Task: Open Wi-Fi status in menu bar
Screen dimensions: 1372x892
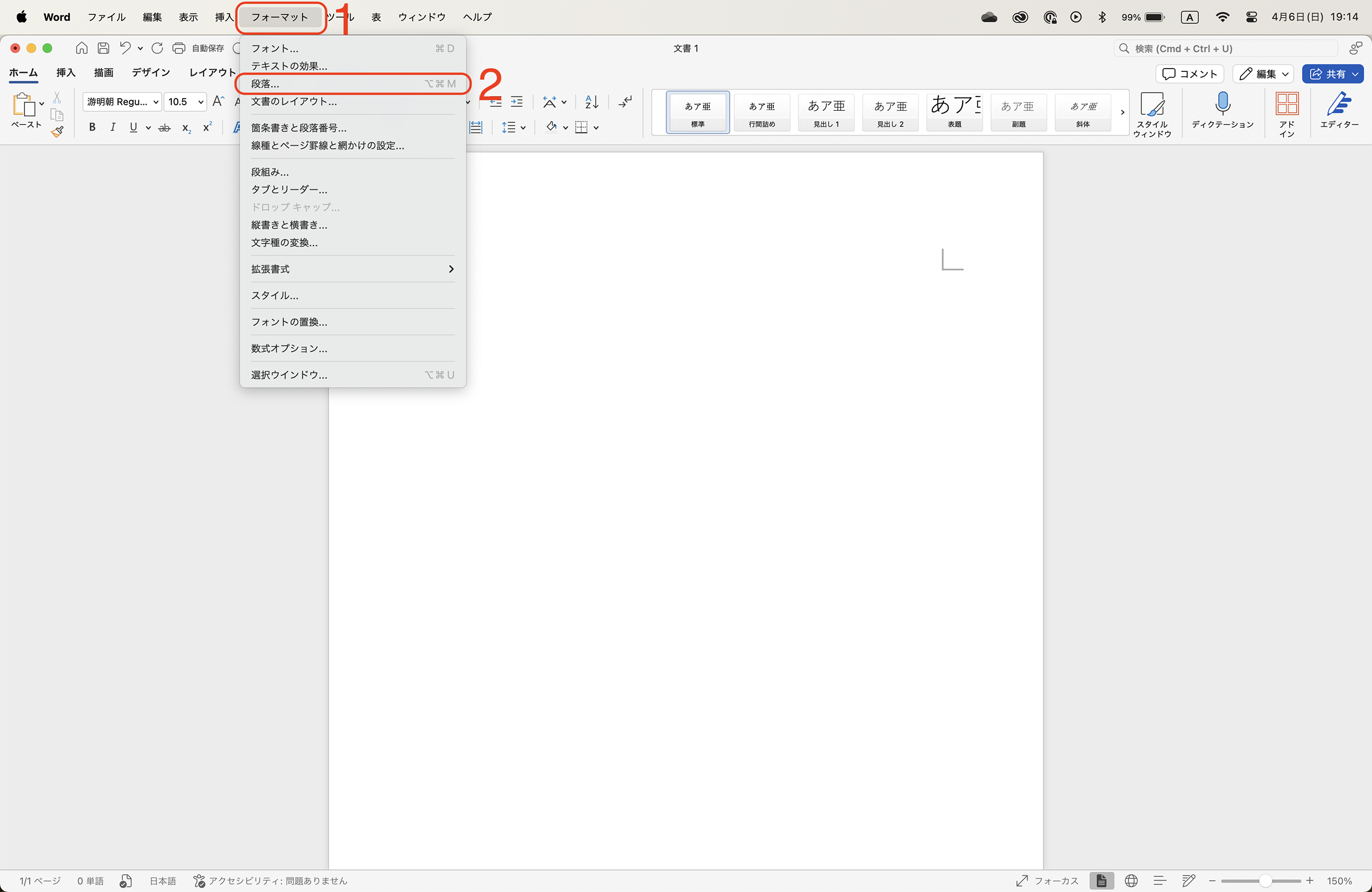Action: [x=1222, y=18]
